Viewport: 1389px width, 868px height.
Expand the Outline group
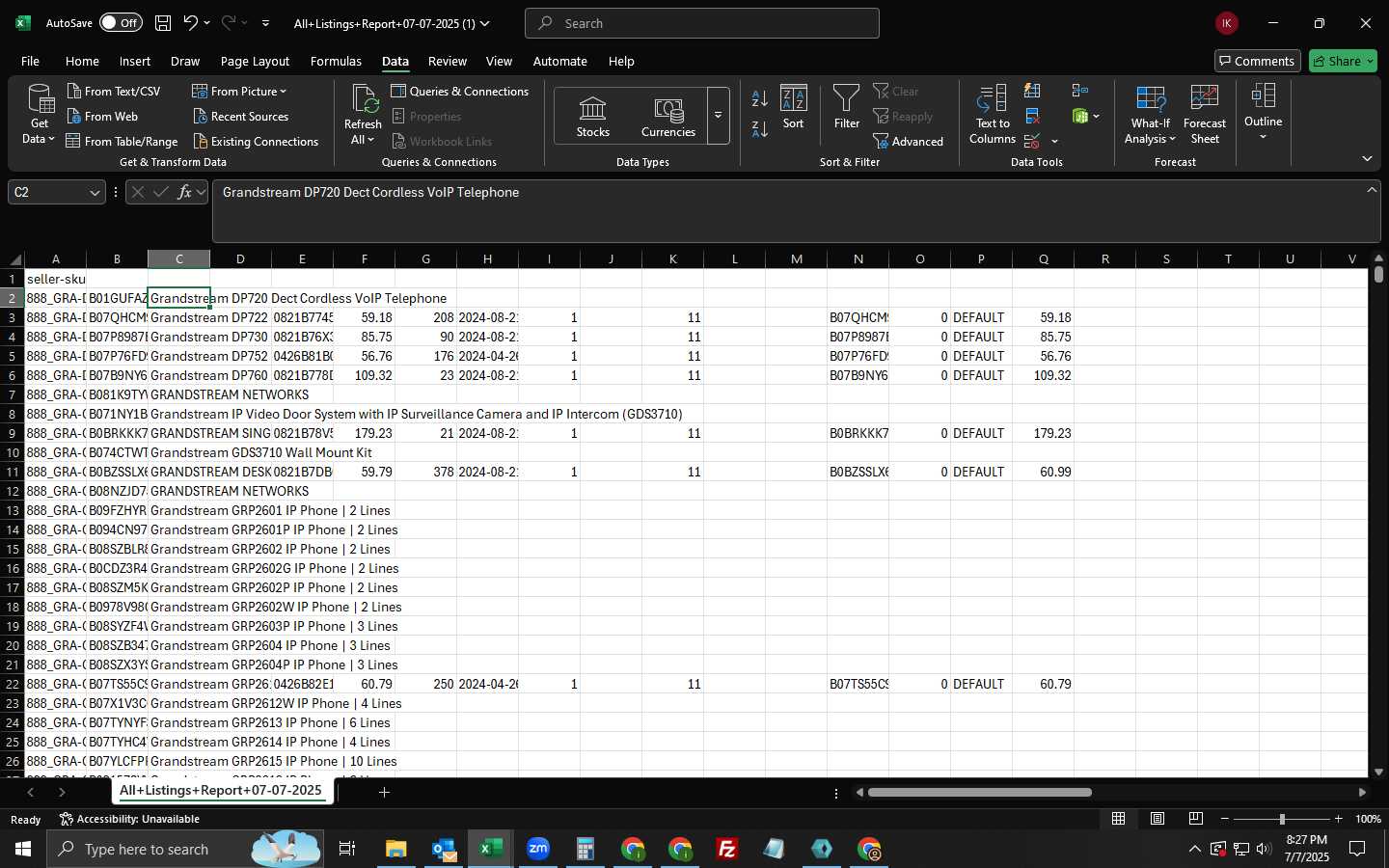1263,112
